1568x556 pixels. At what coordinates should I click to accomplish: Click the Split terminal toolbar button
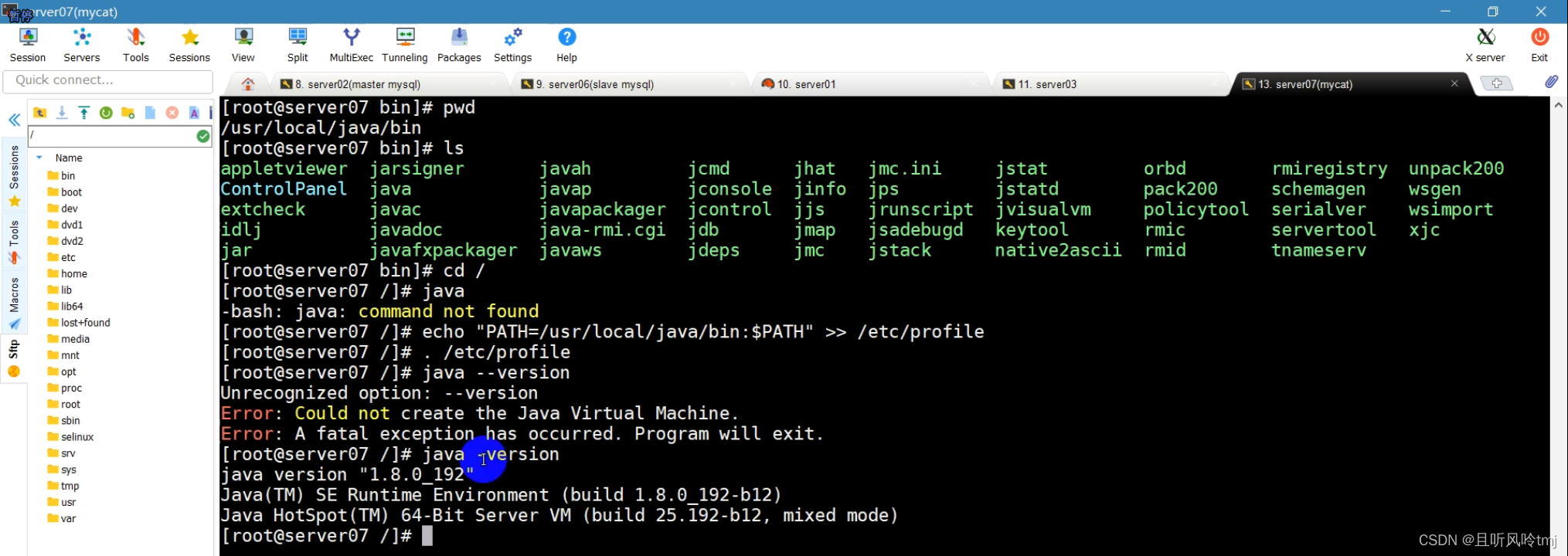[298, 45]
